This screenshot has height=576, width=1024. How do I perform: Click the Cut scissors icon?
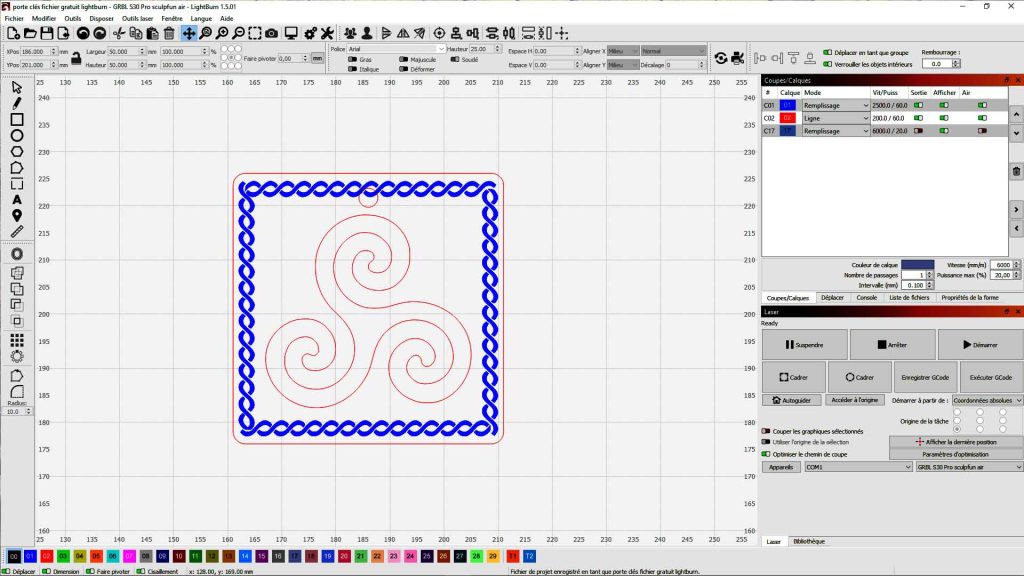click(119, 33)
